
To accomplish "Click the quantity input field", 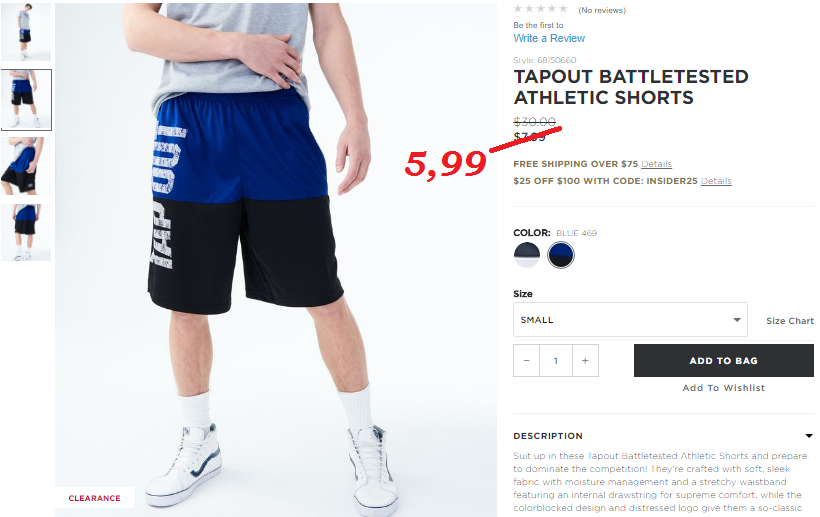I will (x=556, y=361).
